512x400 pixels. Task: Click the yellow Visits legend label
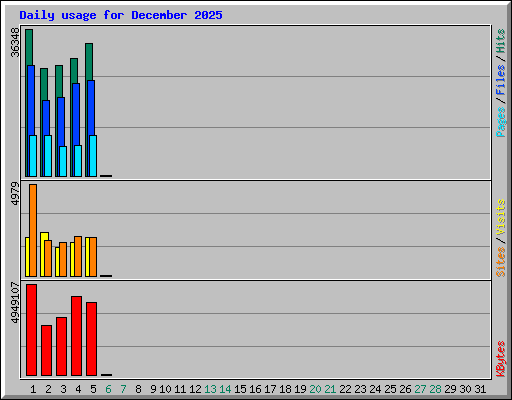500,218
